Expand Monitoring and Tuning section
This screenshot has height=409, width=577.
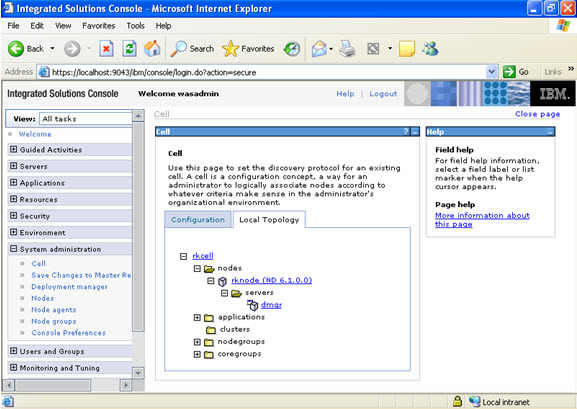click(14, 367)
